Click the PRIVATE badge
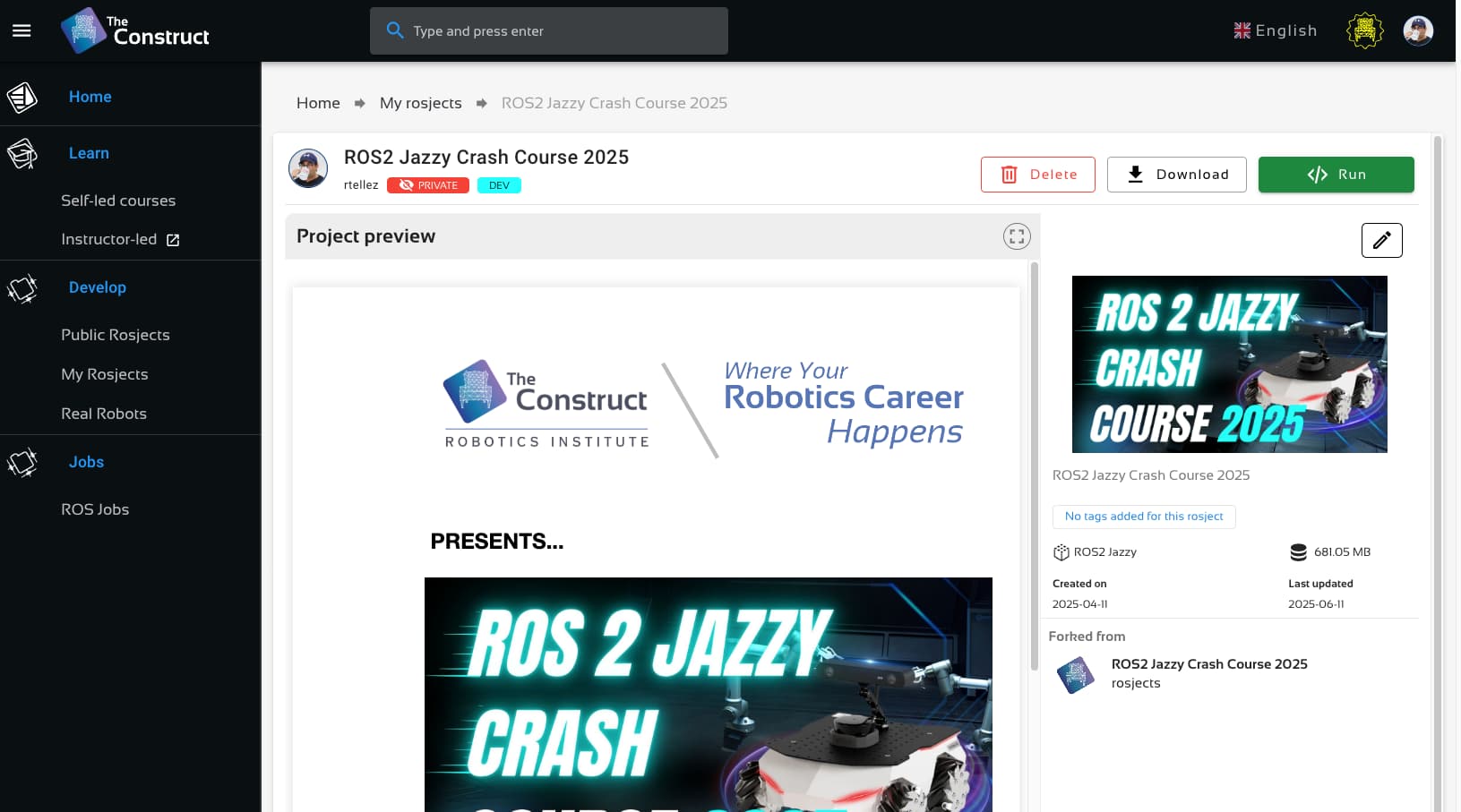Viewport: 1461px width, 812px height. [x=428, y=185]
